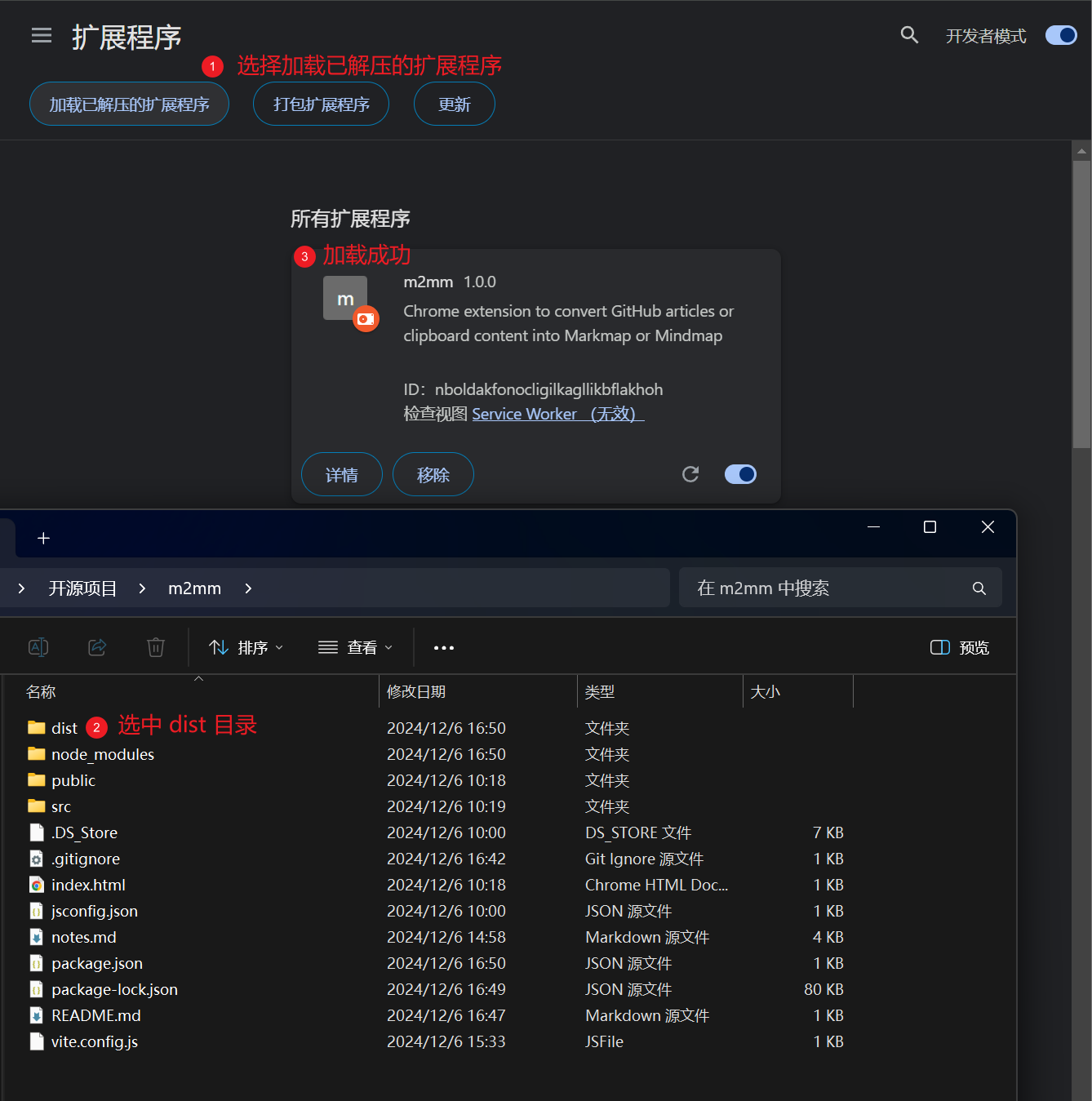Select the package.json file

[97, 963]
